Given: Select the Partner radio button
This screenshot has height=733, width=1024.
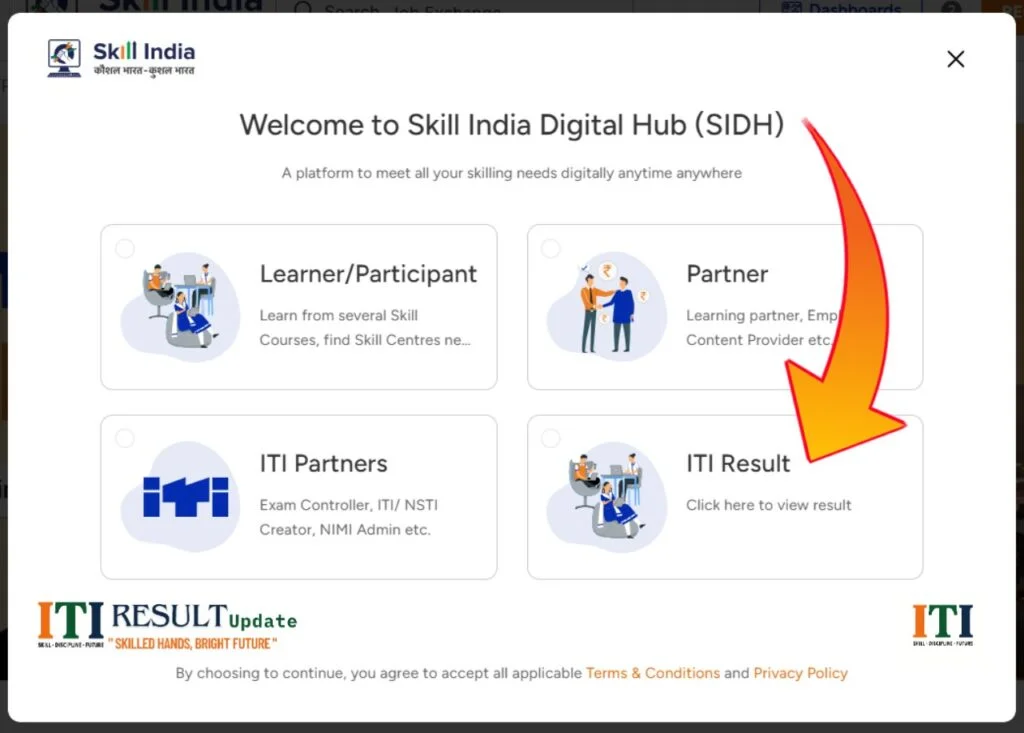Looking at the screenshot, I should click(551, 248).
